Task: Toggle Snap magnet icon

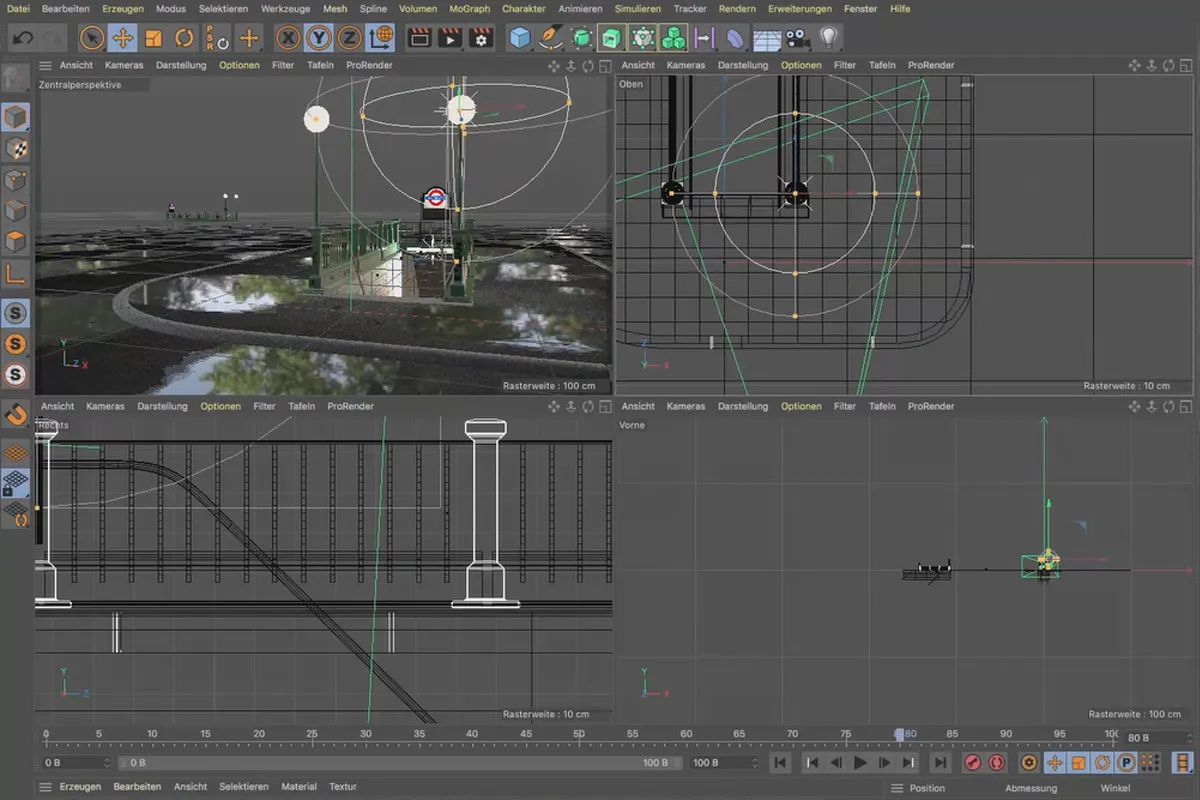Action: click(x=16, y=414)
